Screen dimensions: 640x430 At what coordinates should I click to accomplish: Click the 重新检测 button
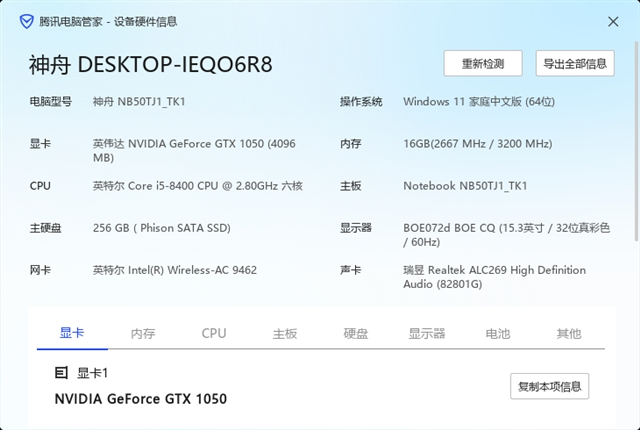tap(483, 64)
